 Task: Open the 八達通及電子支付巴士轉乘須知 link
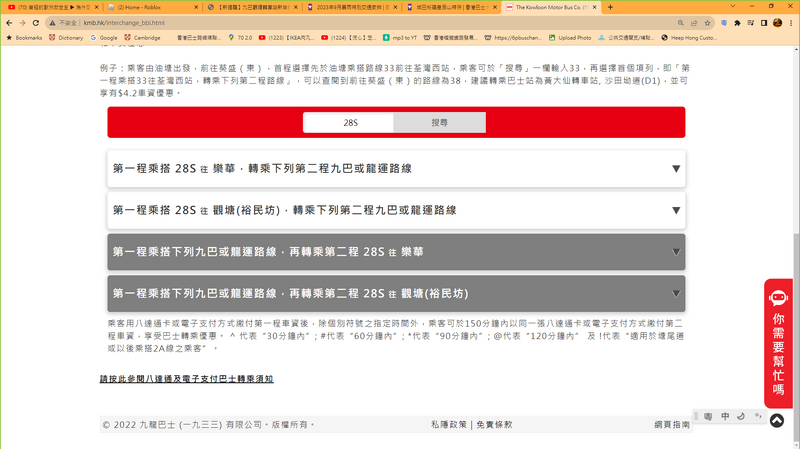(187, 379)
